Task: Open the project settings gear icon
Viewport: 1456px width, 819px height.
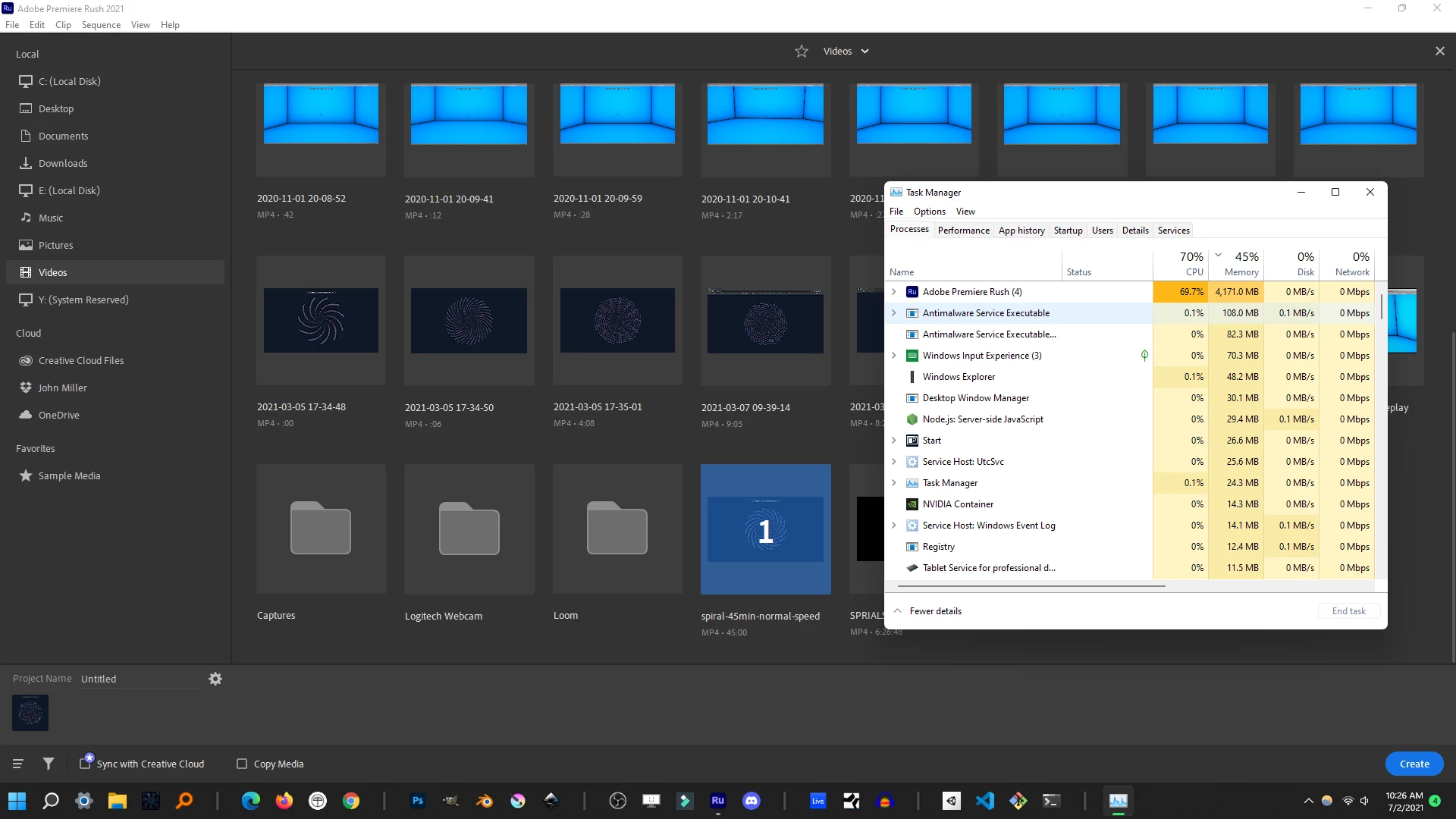Action: coord(215,679)
